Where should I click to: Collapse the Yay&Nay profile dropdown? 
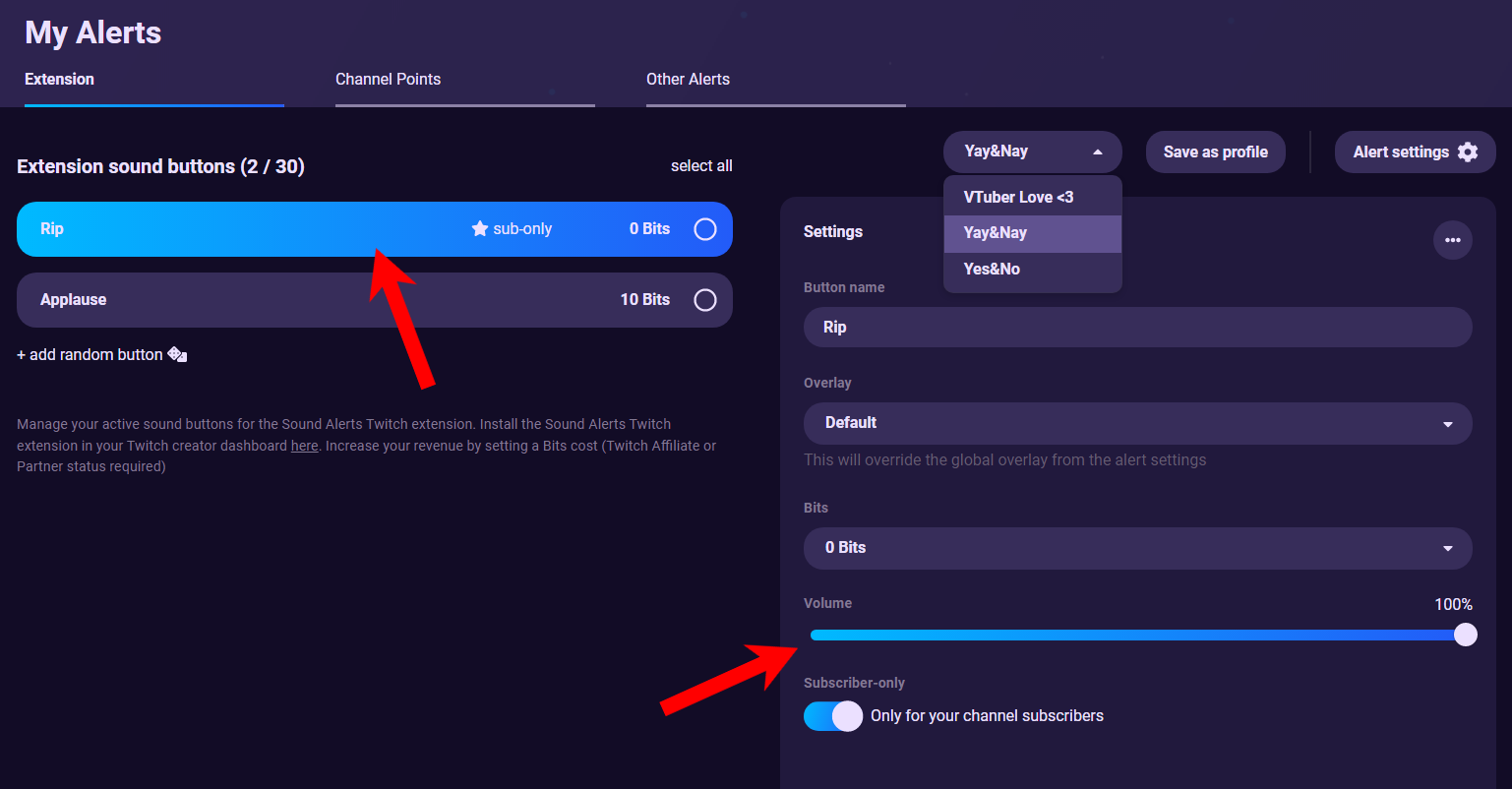click(1032, 152)
